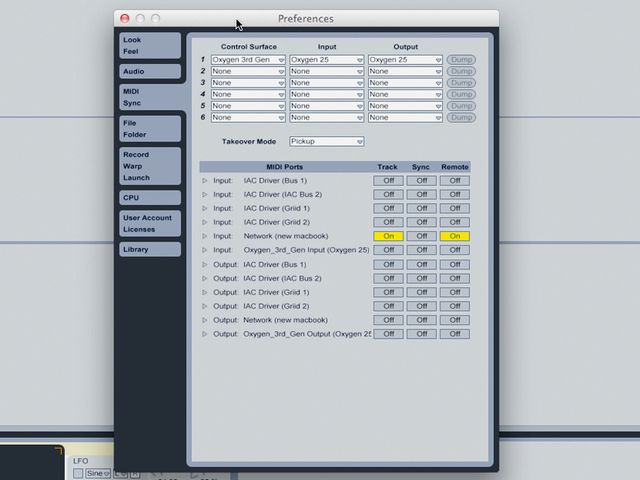Expand Input Network (new macbook) row

point(204,236)
